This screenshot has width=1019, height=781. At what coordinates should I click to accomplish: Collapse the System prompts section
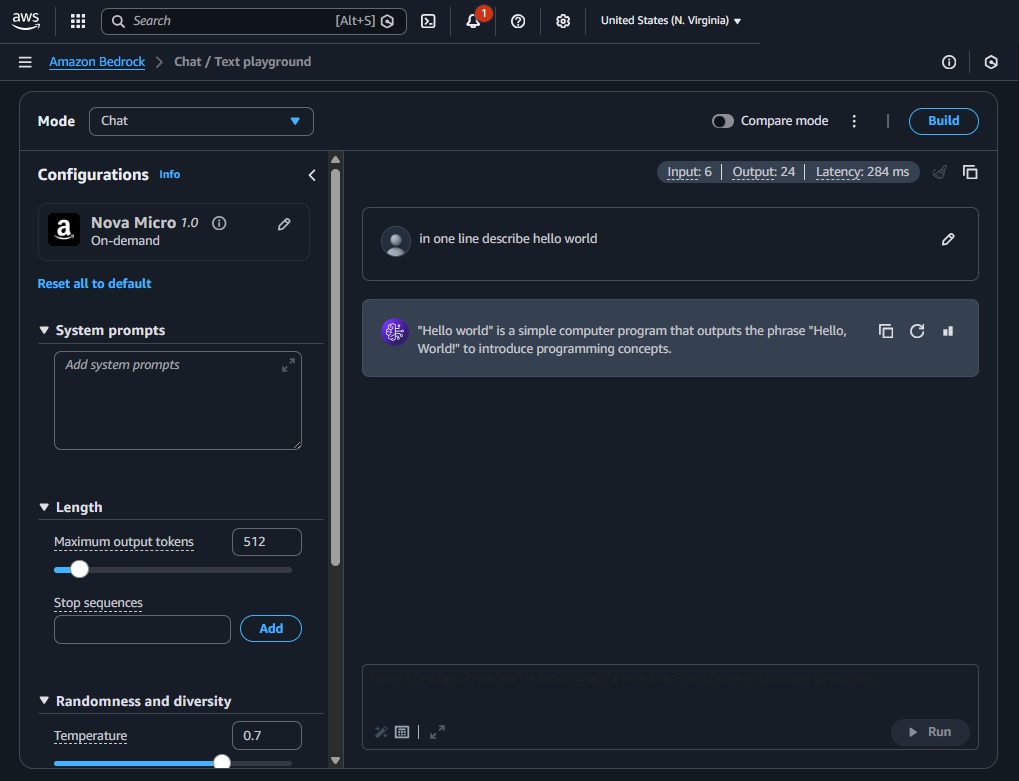[44, 330]
